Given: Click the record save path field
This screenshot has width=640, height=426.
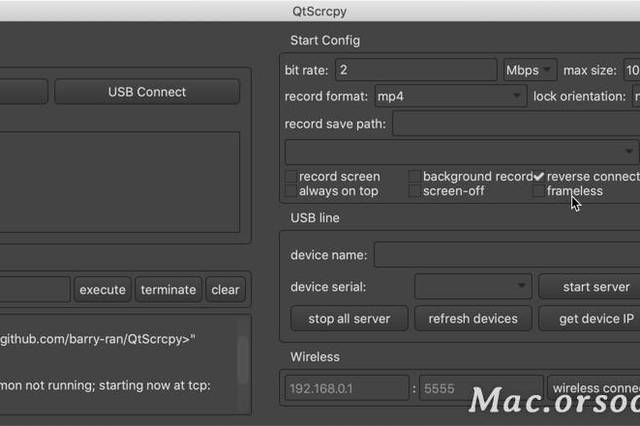Looking at the screenshot, I should coord(516,124).
